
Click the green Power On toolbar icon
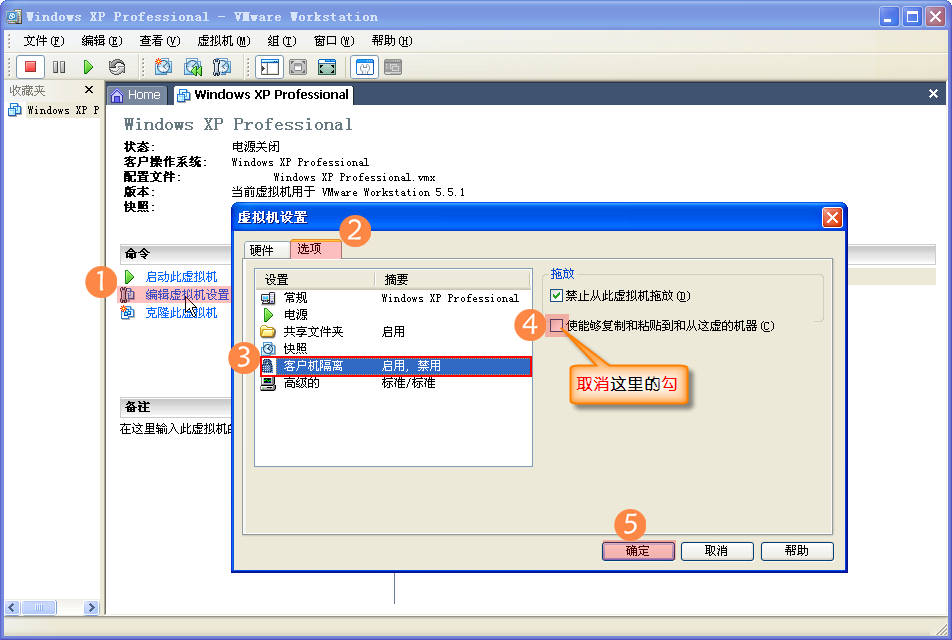(x=88, y=67)
